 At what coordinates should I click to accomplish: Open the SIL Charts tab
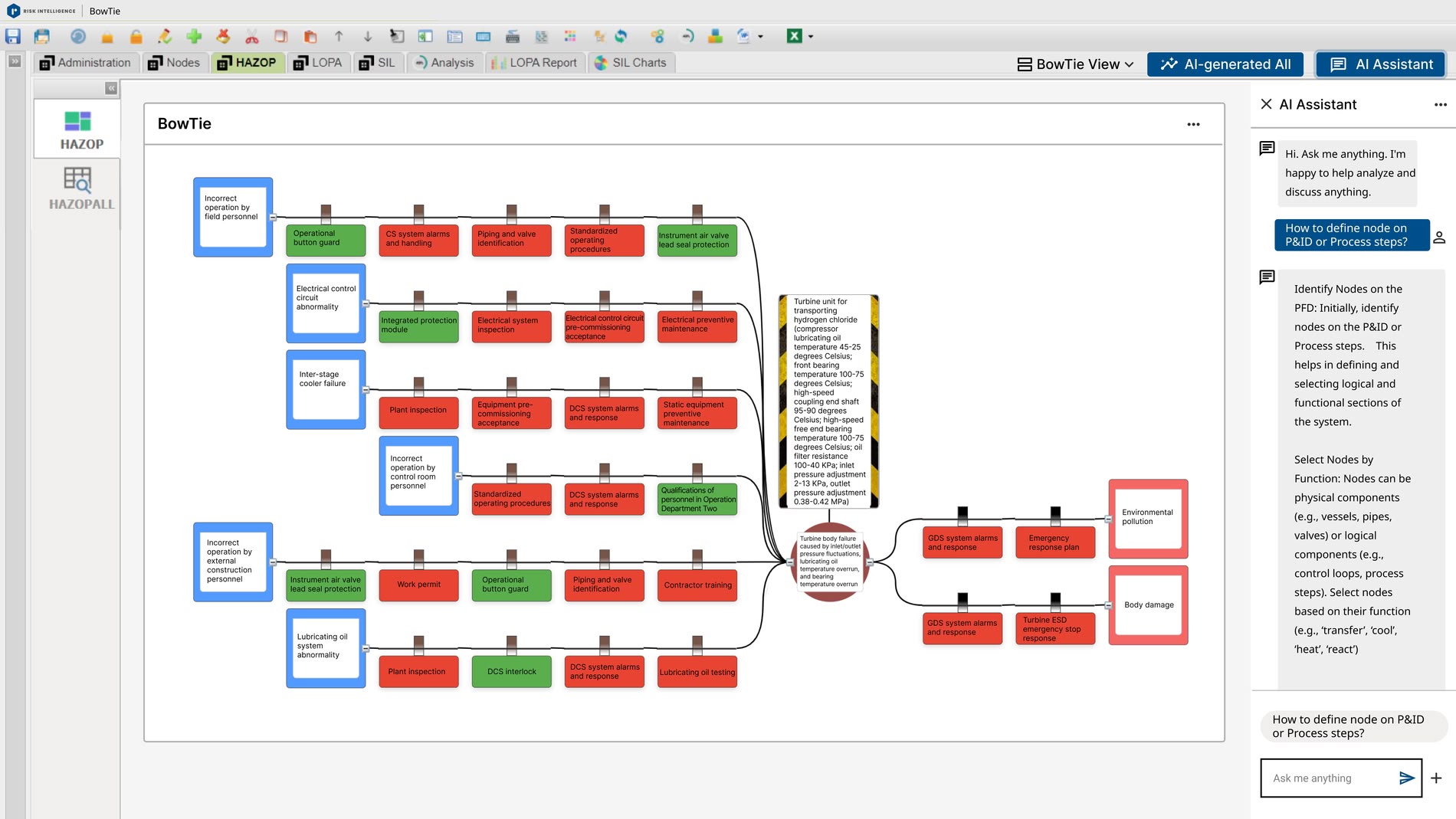[631, 63]
